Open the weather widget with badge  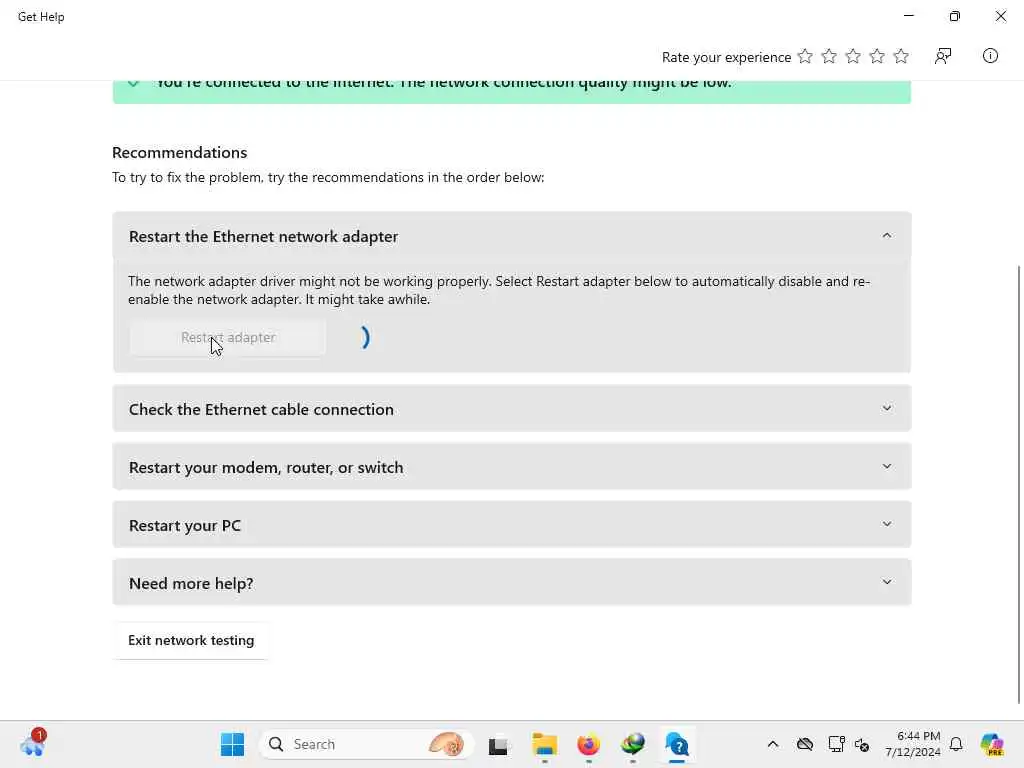[33, 743]
